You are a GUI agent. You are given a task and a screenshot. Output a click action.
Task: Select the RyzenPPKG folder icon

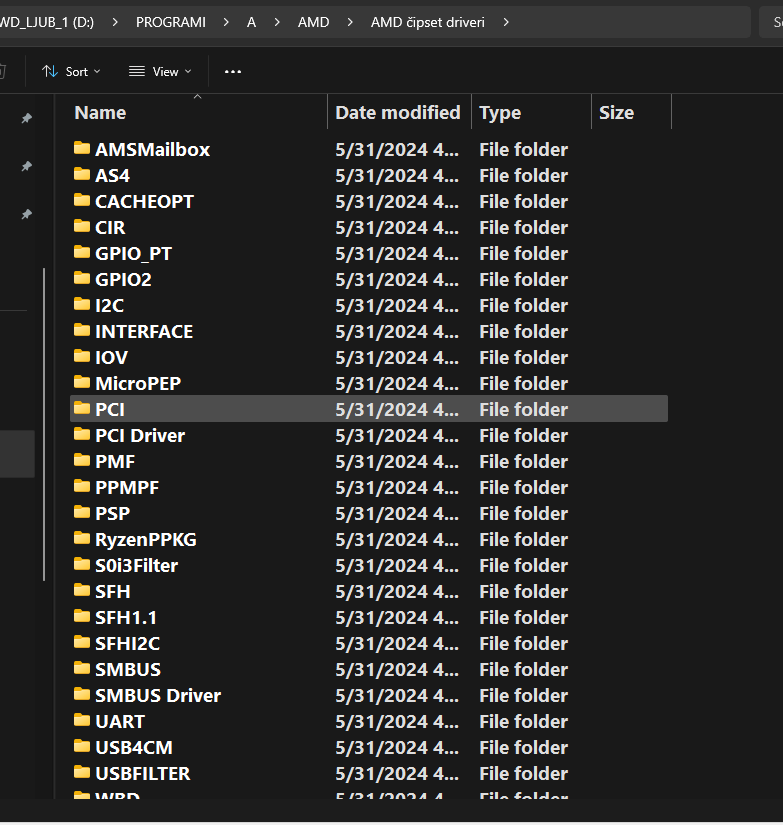pos(82,539)
